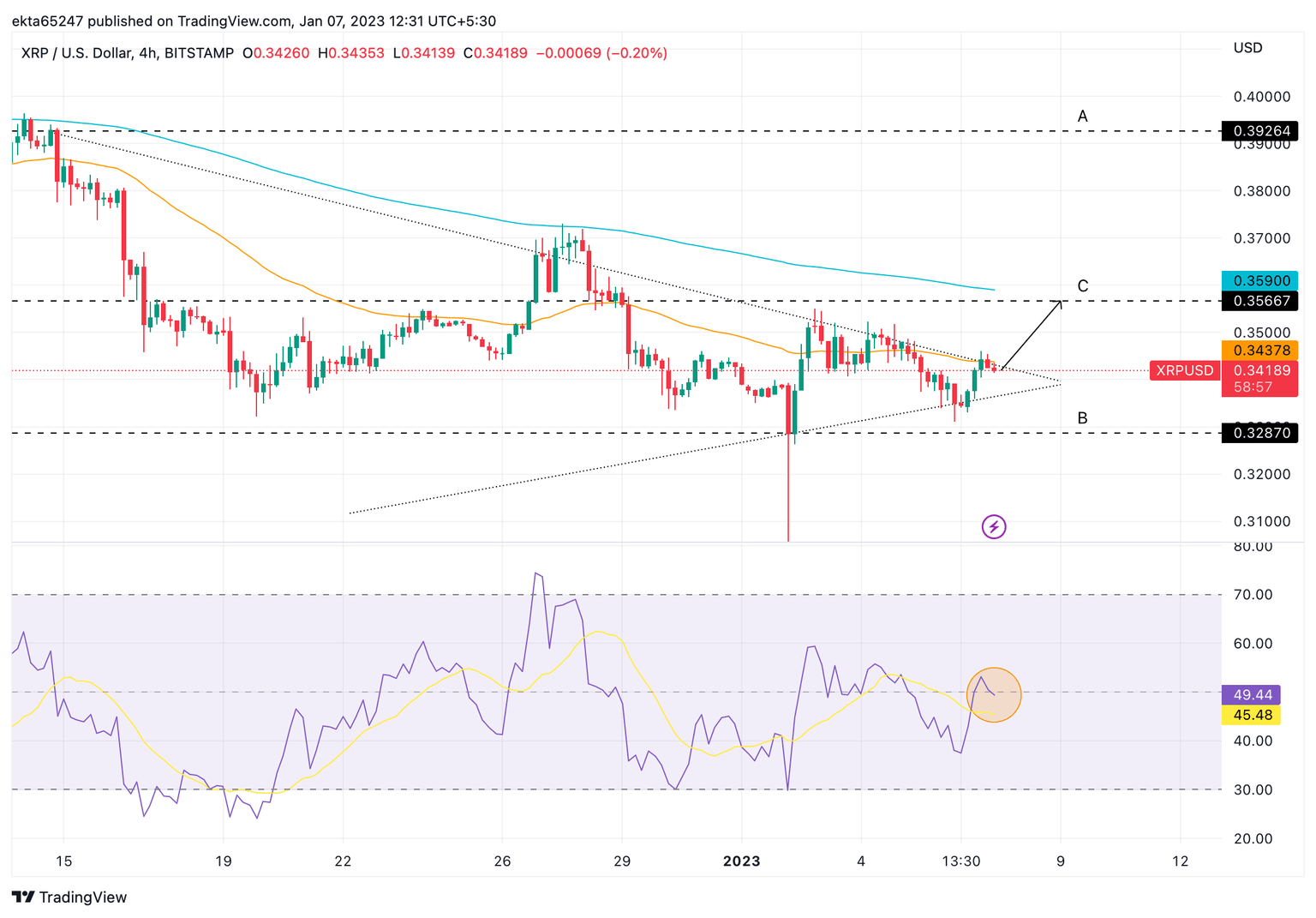
Task: Click the red XRPUSD price label
Action: coord(1184,370)
